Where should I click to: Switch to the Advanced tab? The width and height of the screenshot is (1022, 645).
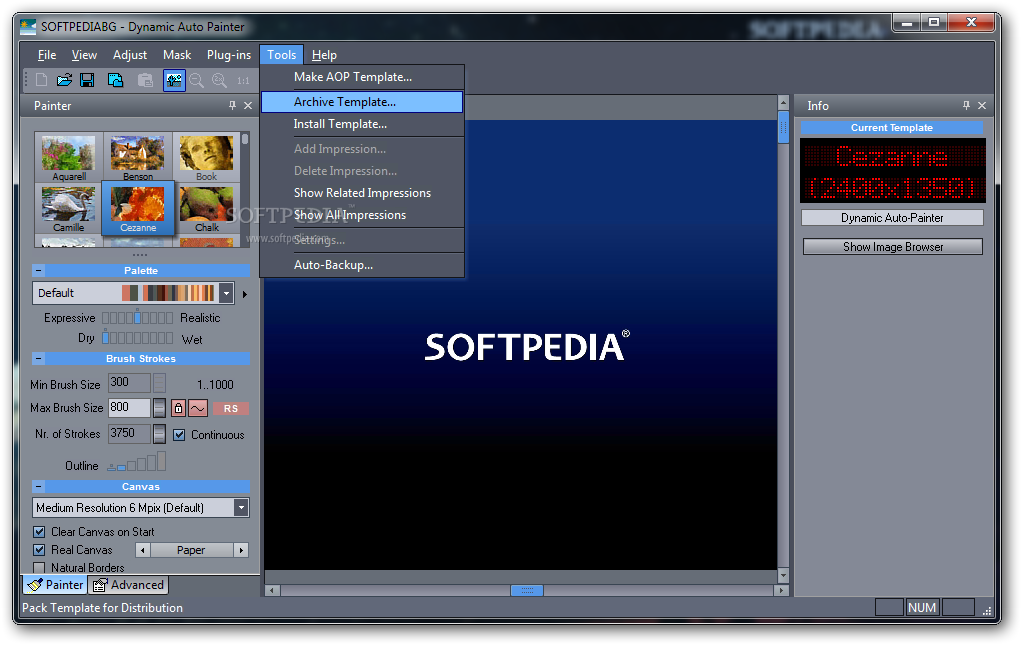coord(128,584)
